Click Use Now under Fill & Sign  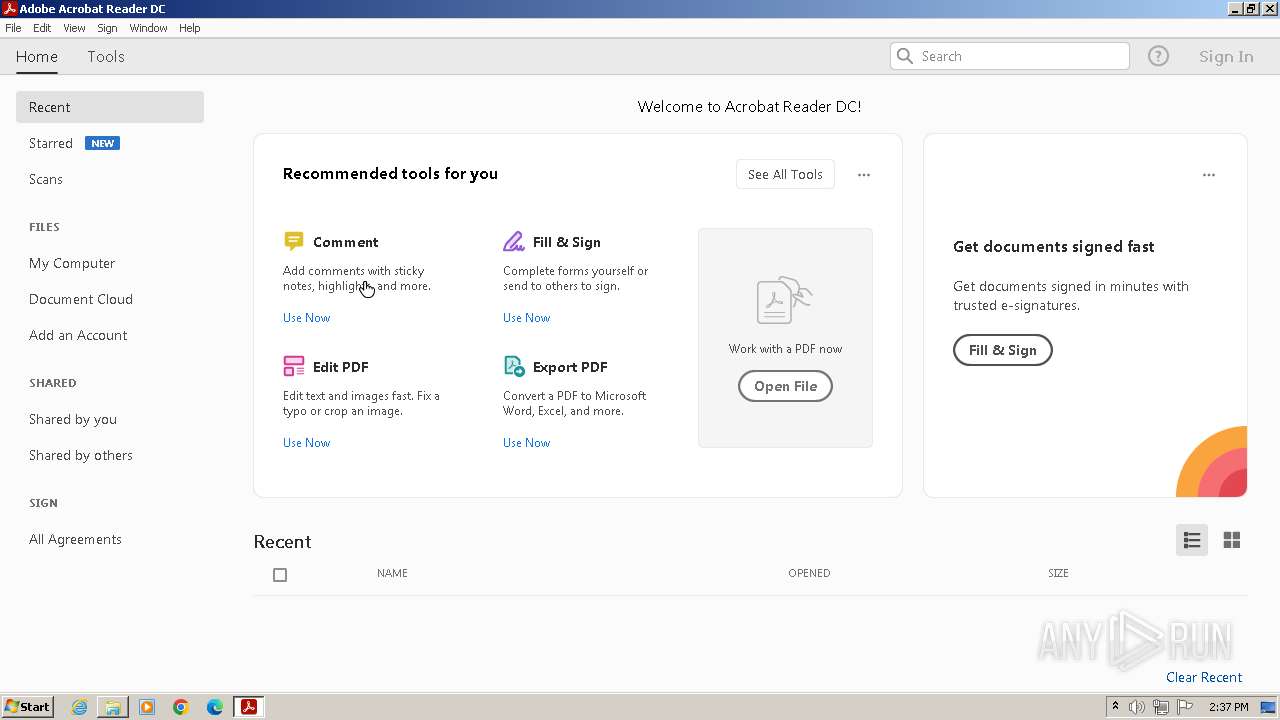pos(526,318)
